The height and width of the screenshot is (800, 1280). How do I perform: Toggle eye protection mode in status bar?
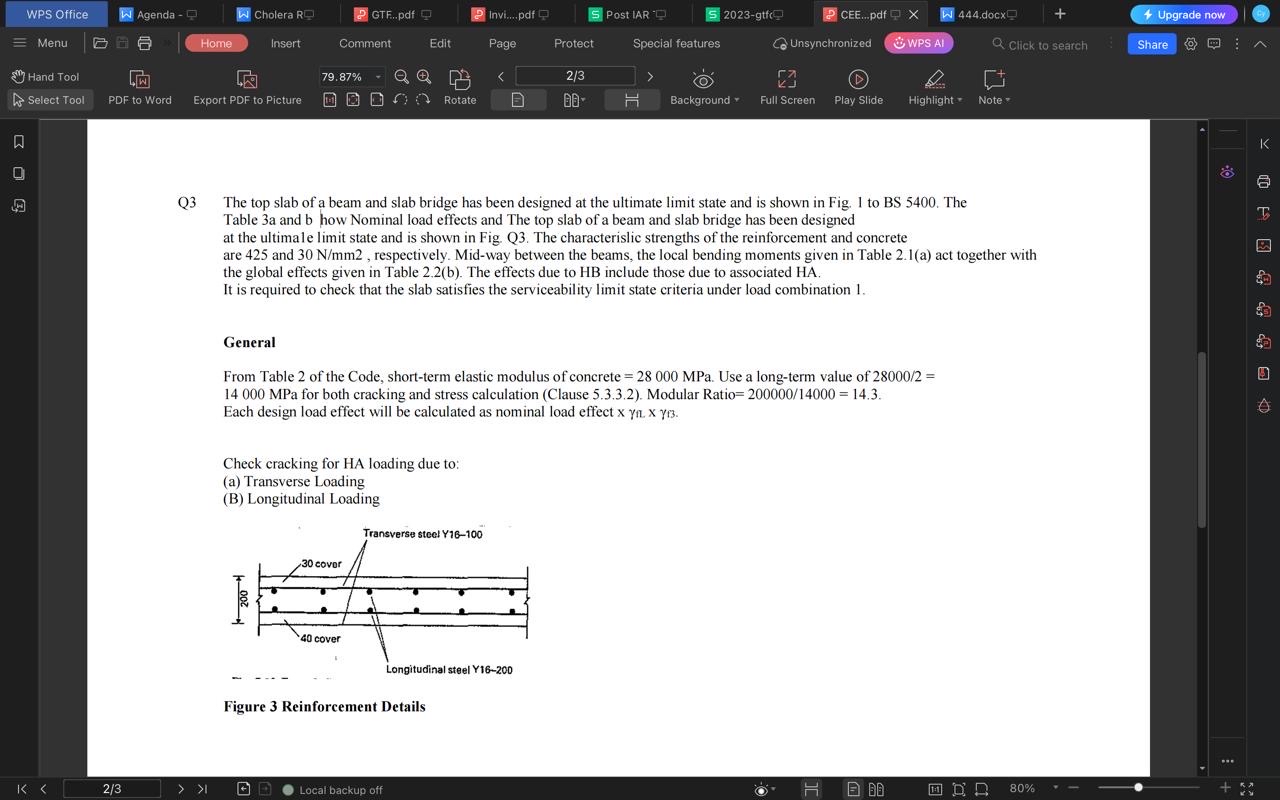tap(763, 789)
